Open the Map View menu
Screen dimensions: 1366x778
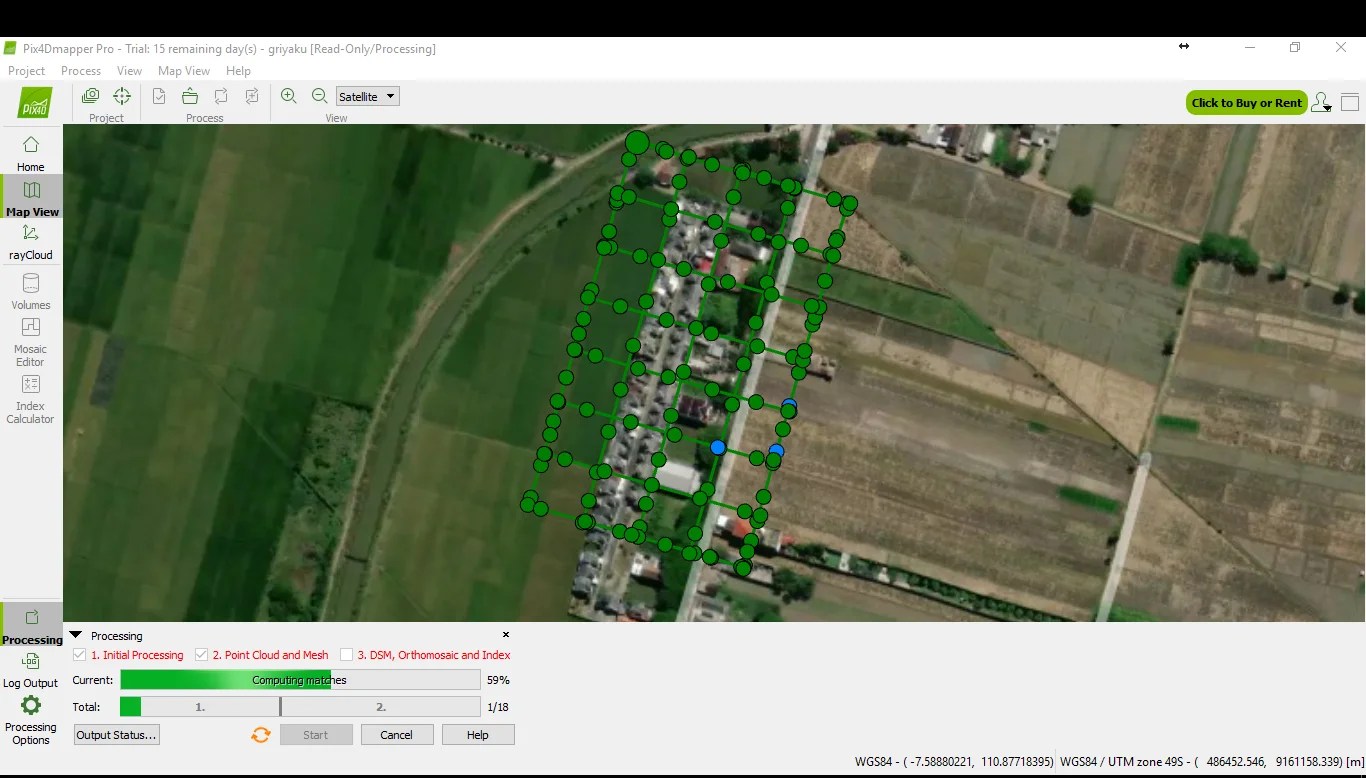point(184,71)
